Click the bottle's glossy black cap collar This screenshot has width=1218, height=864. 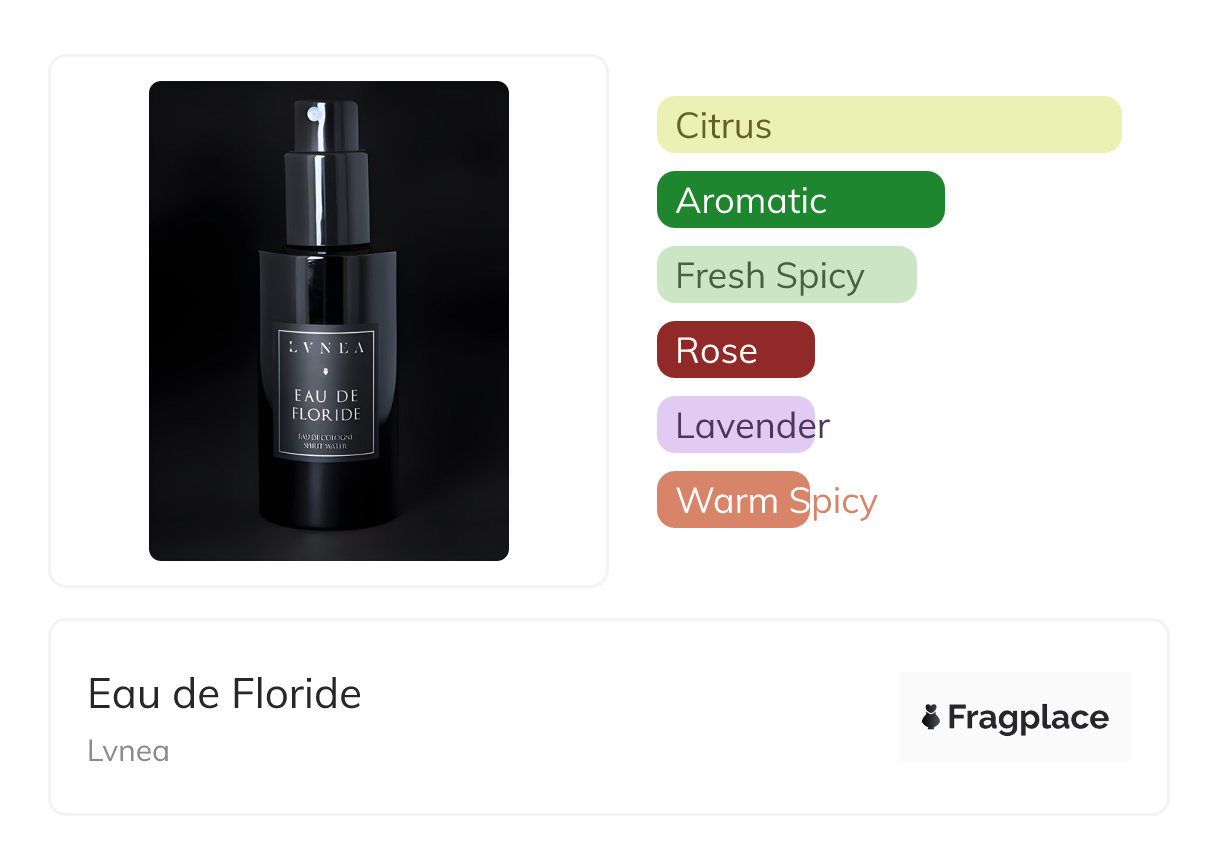coord(327,200)
